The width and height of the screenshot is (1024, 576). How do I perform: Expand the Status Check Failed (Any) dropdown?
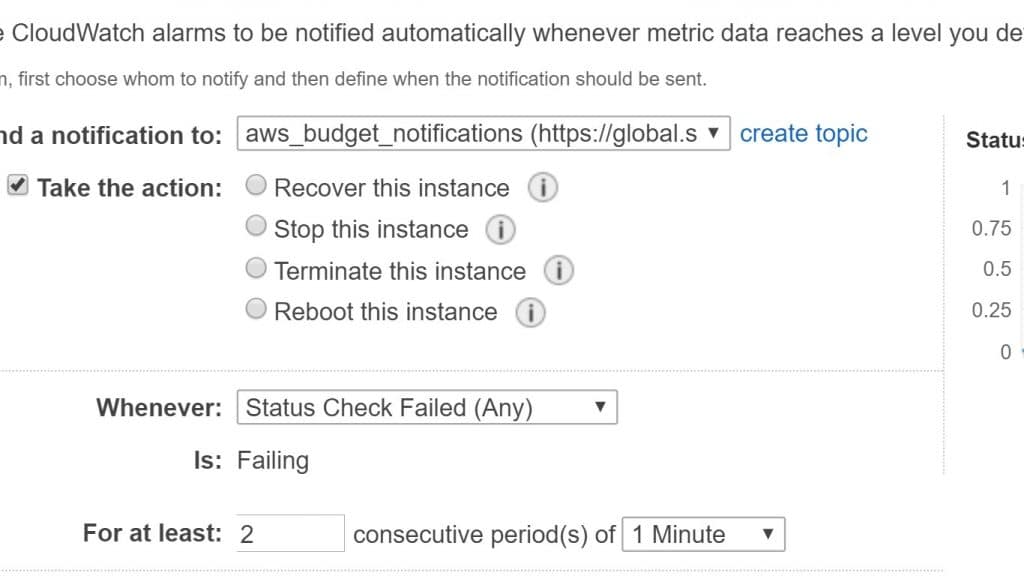click(x=427, y=408)
